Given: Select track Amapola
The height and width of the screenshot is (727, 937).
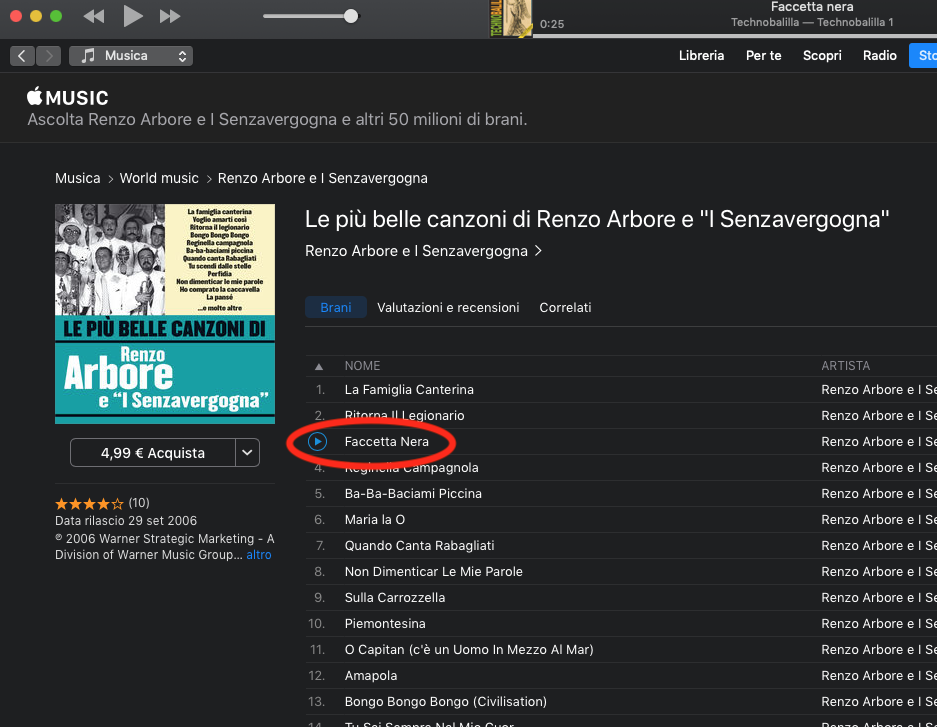Looking at the screenshot, I should 371,676.
